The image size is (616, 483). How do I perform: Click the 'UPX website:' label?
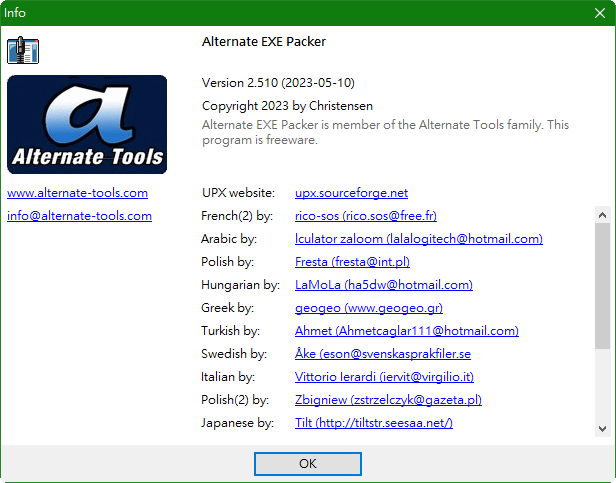click(238, 193)
